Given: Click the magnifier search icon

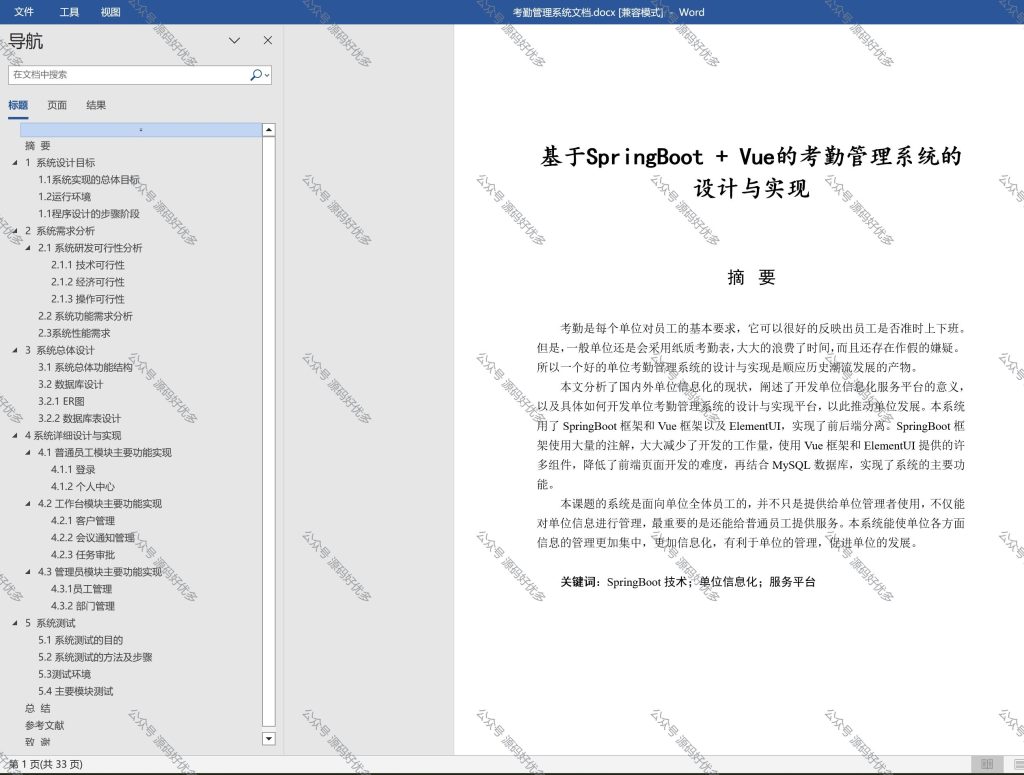Looking at the screenshot, I should tap(256, 74).
